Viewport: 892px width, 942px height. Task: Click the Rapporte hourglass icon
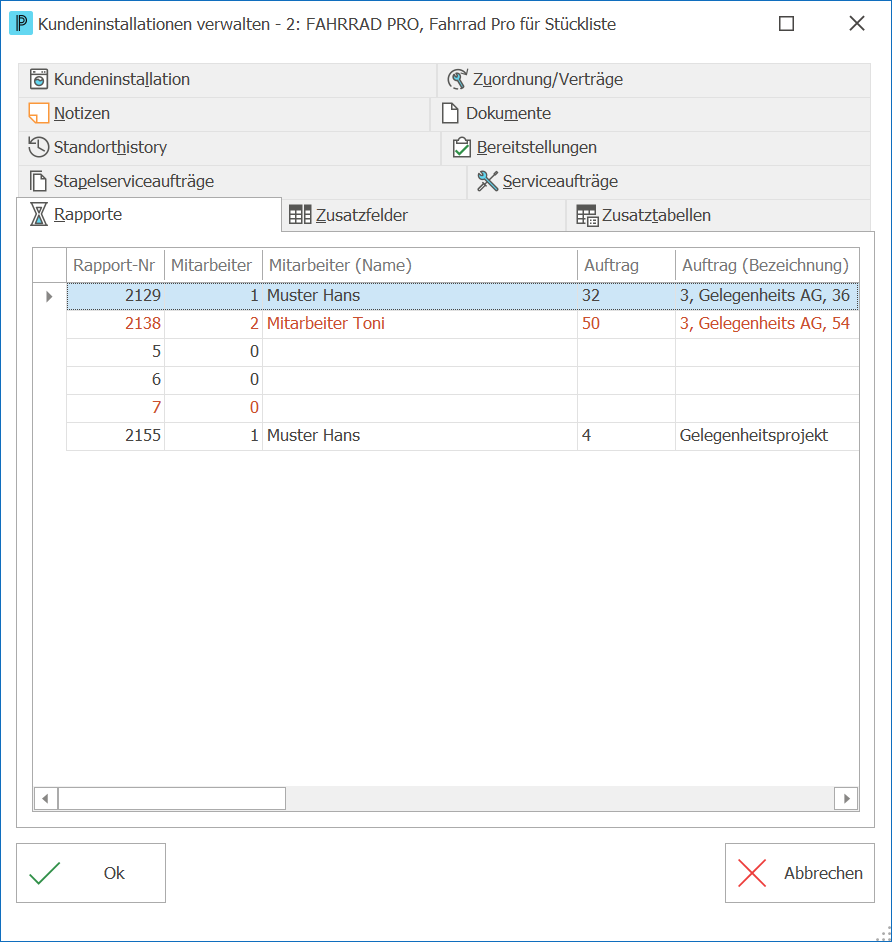(39, 214)
